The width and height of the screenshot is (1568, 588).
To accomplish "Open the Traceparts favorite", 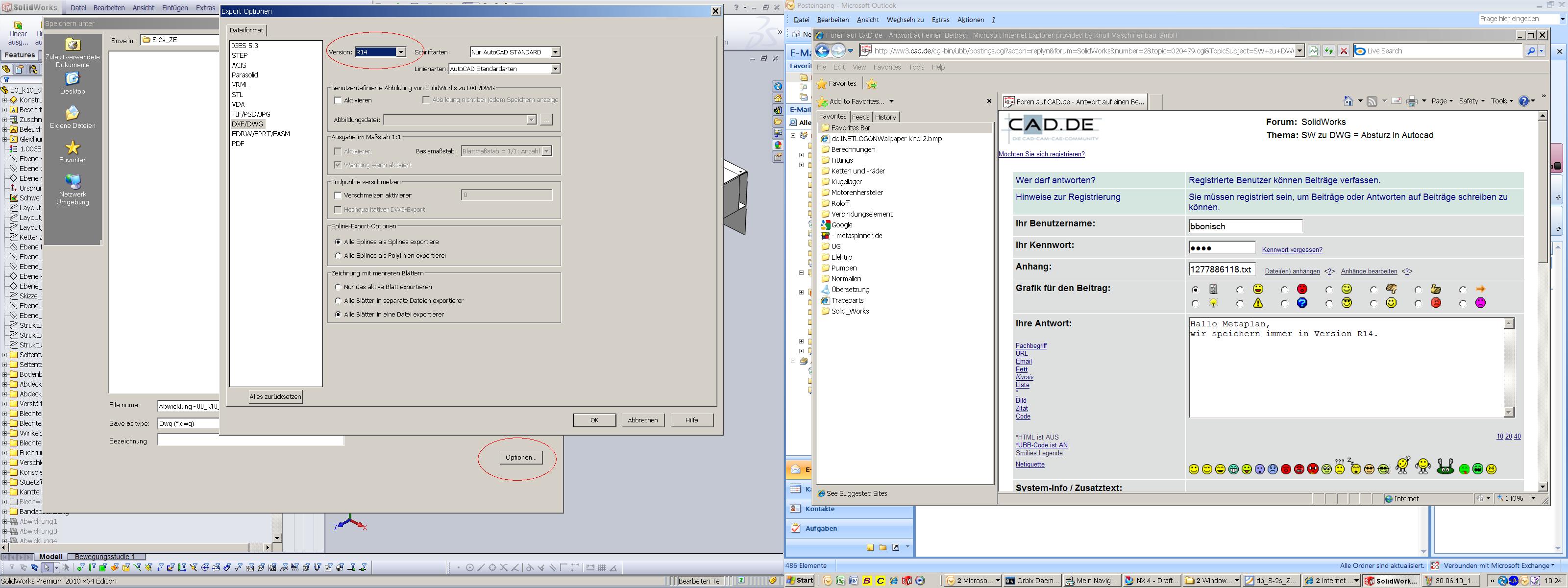I will click(847, 301).
